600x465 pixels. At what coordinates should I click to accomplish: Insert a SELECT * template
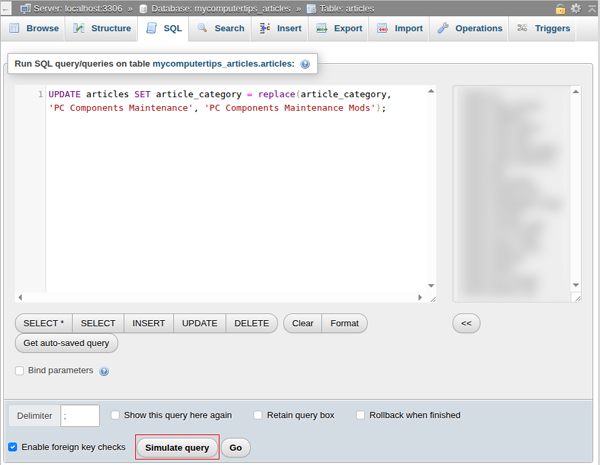[x=44, y=323]
